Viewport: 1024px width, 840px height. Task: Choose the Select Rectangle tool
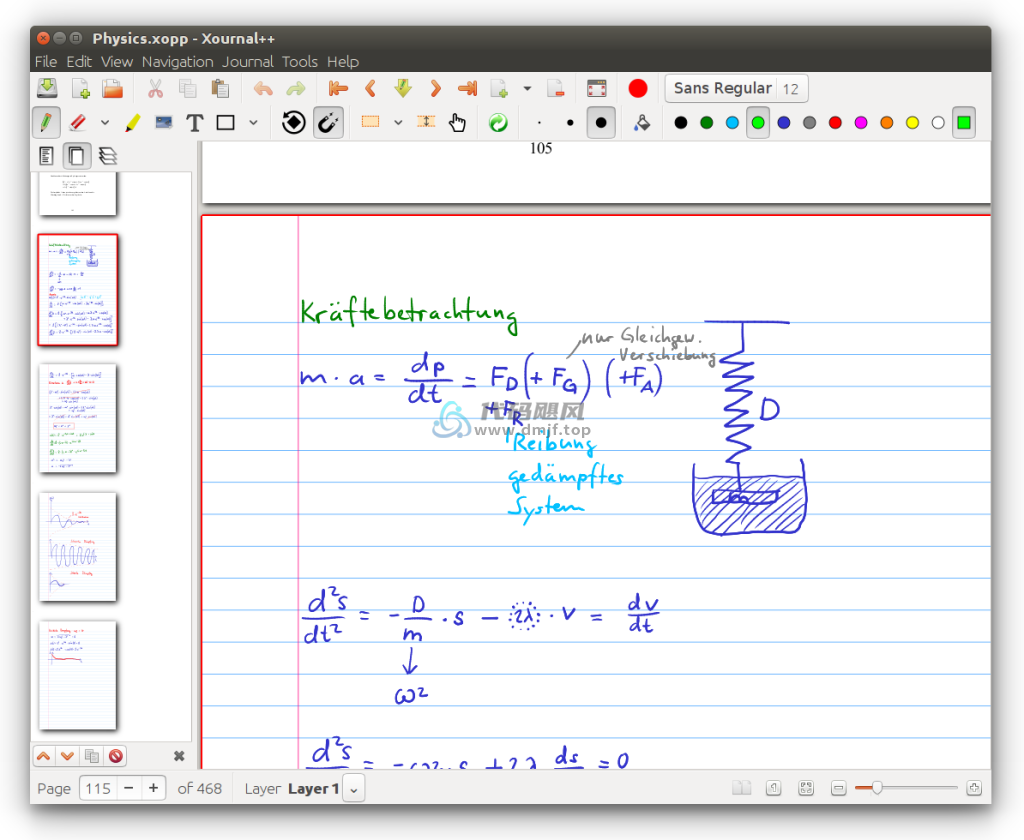[x=370, y=122]
